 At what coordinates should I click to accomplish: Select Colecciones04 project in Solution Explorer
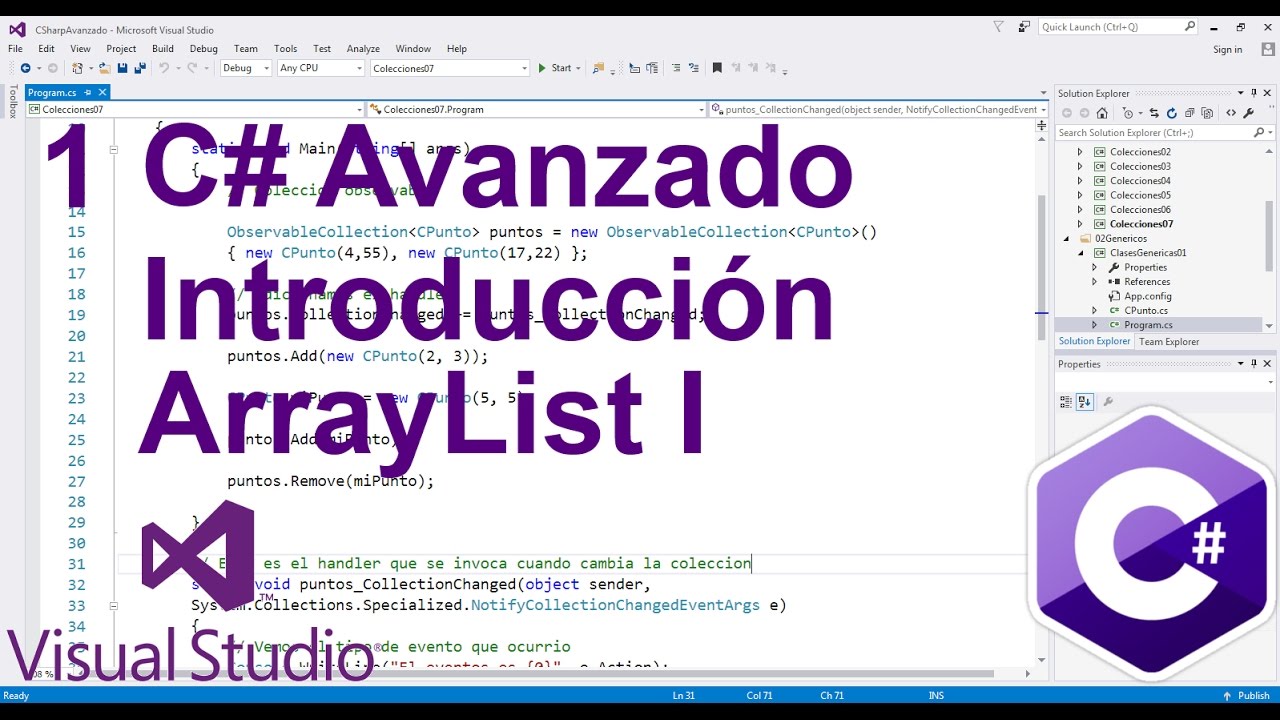1140,181
